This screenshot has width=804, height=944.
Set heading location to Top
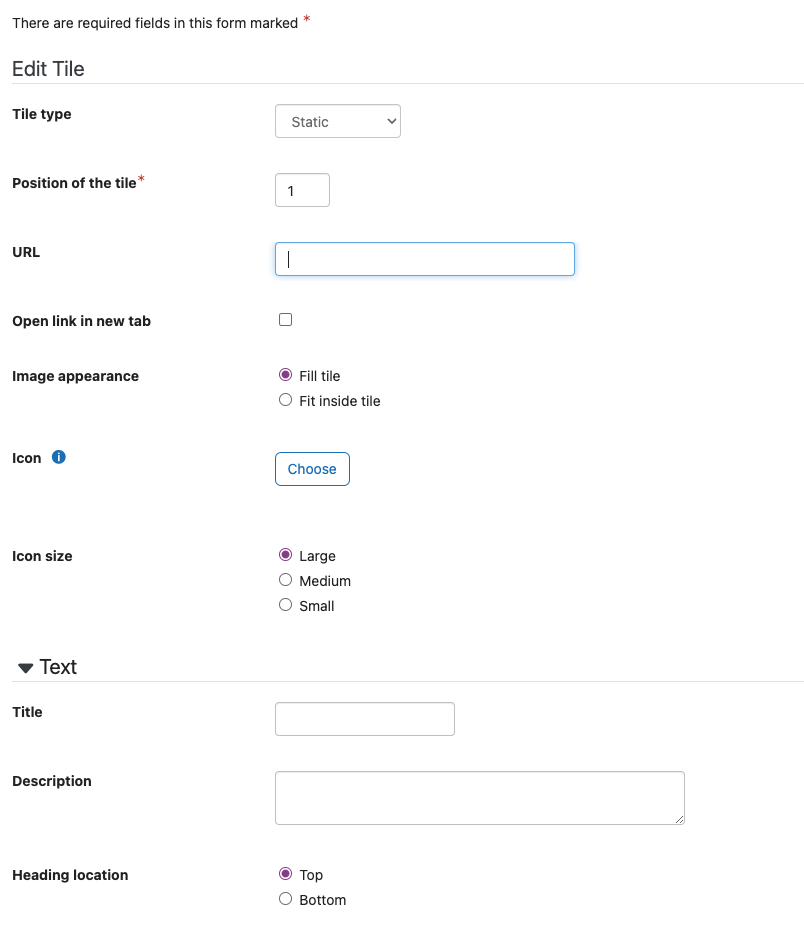(x=285, y=874)
